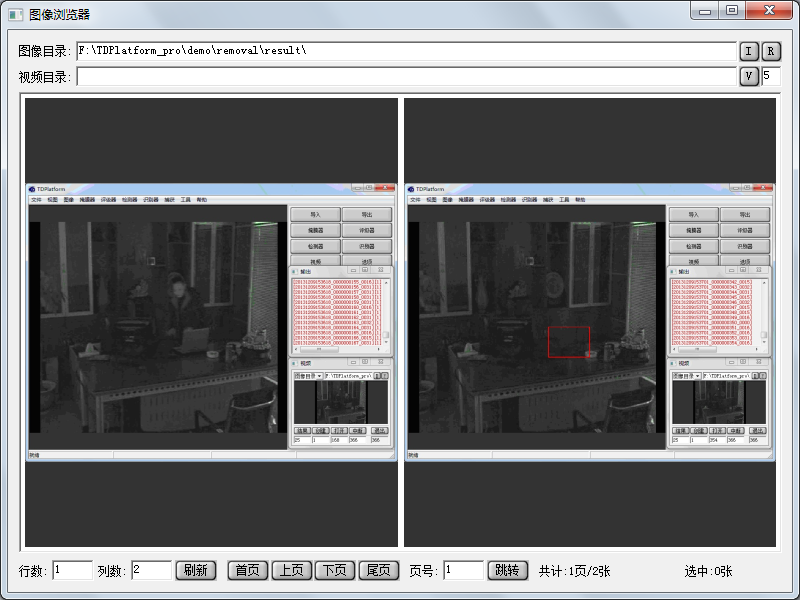Click the 列数 column count field

pyautogui.click(x=152, y=570)
